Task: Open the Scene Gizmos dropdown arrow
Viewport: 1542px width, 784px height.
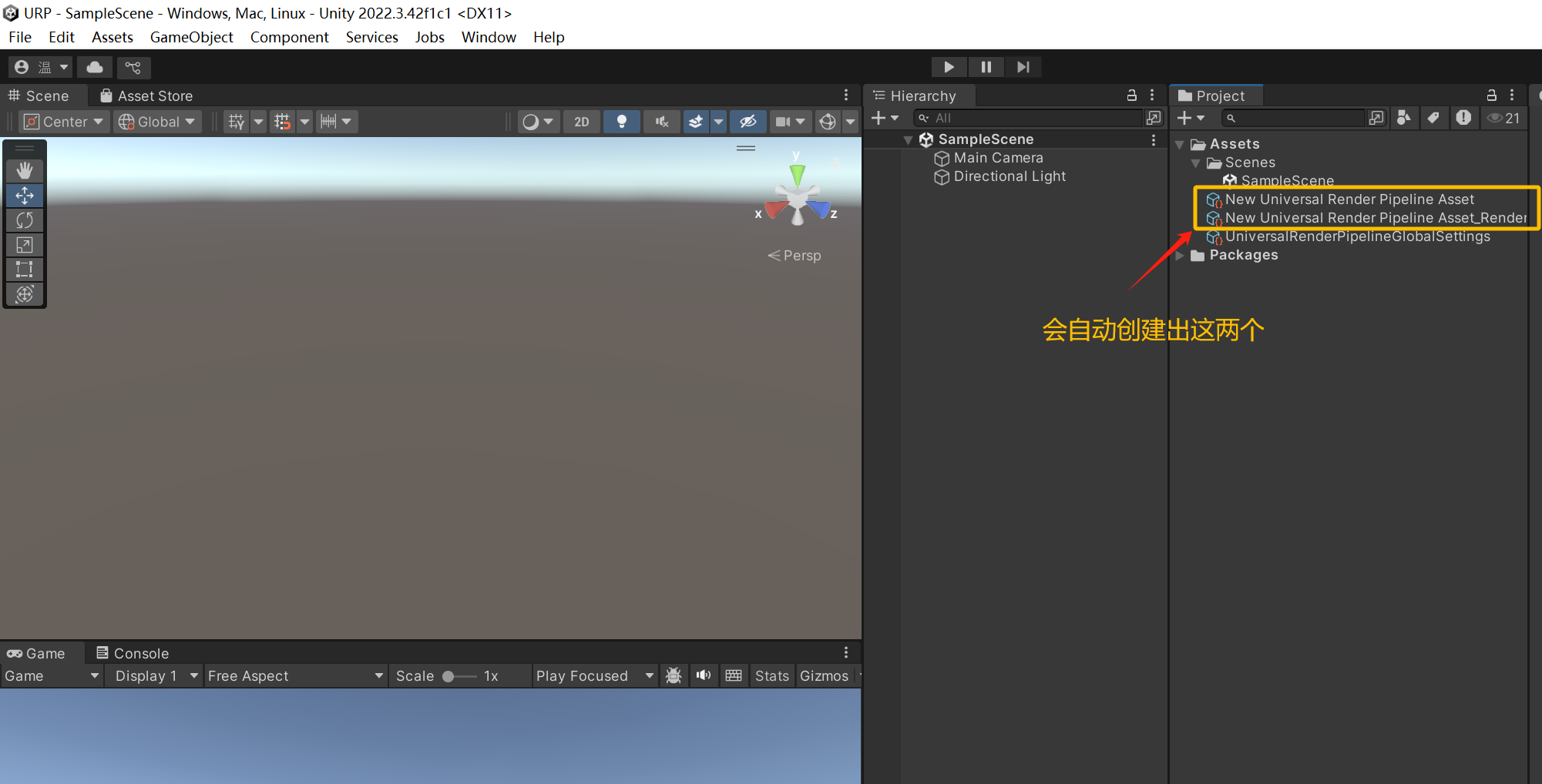Action: (850, 122)
